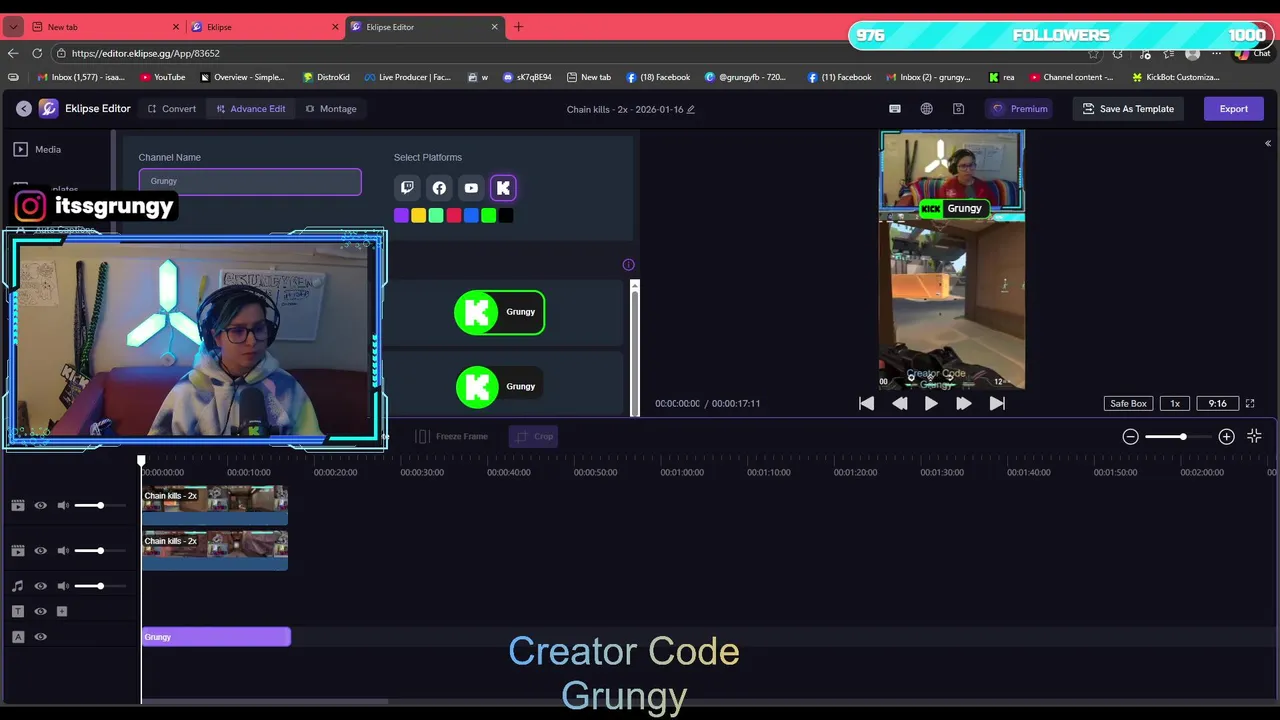Pick the purple color swatch
The height and width of the screenshot is (720, 1280).
point(401,215)
